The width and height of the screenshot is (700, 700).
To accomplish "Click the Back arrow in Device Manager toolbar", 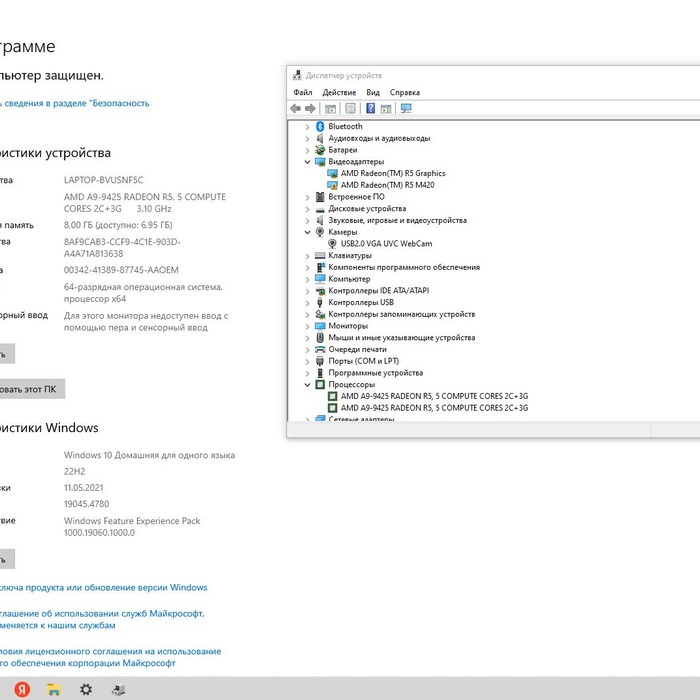I will point(296,108).
